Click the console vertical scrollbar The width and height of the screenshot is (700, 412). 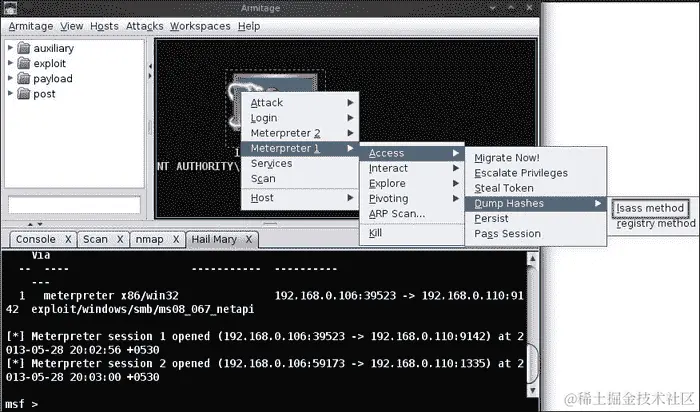532,325
